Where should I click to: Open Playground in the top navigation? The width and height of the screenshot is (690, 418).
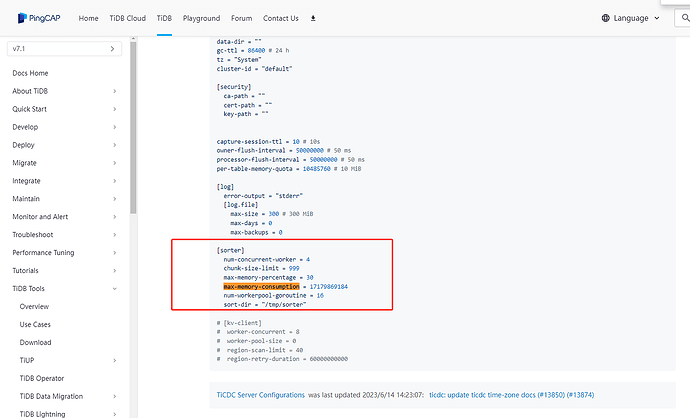tap(202, 18)
